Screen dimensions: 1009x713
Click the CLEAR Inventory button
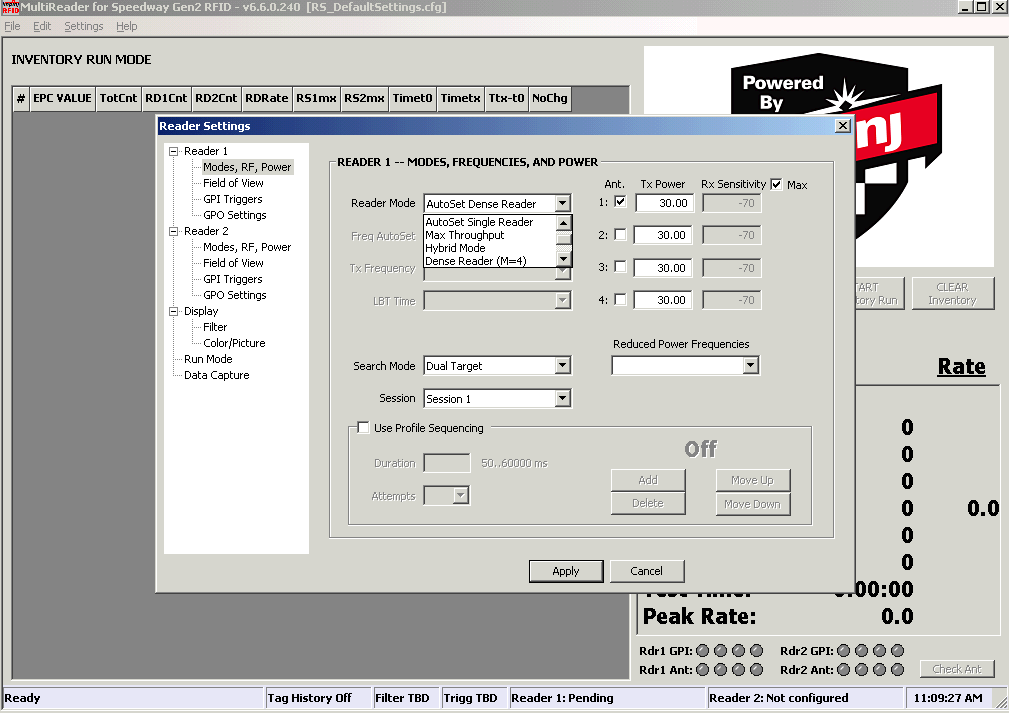tap(952, 293)
